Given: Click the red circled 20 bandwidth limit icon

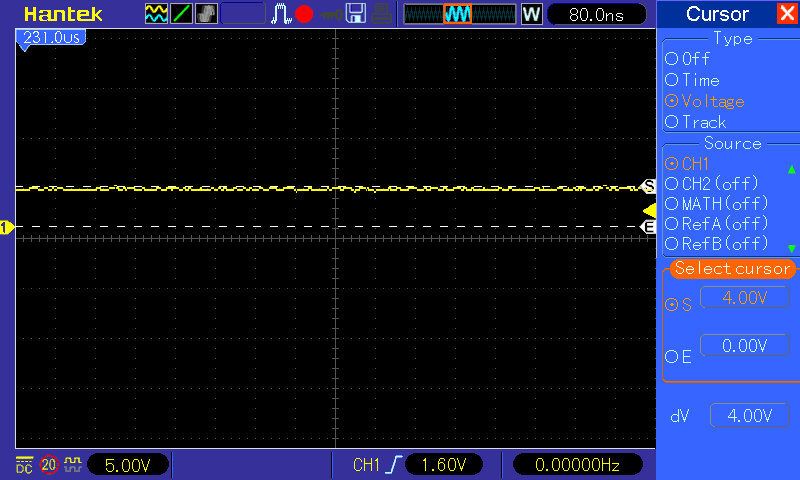Looking at the screenshot, I should click(x=49, y=465).
